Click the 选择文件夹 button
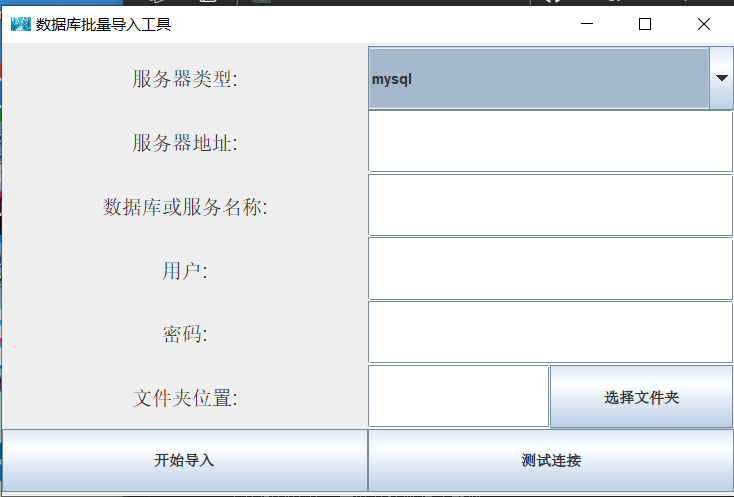The height and width of the screenshot is (497, 734). (641, 397)
